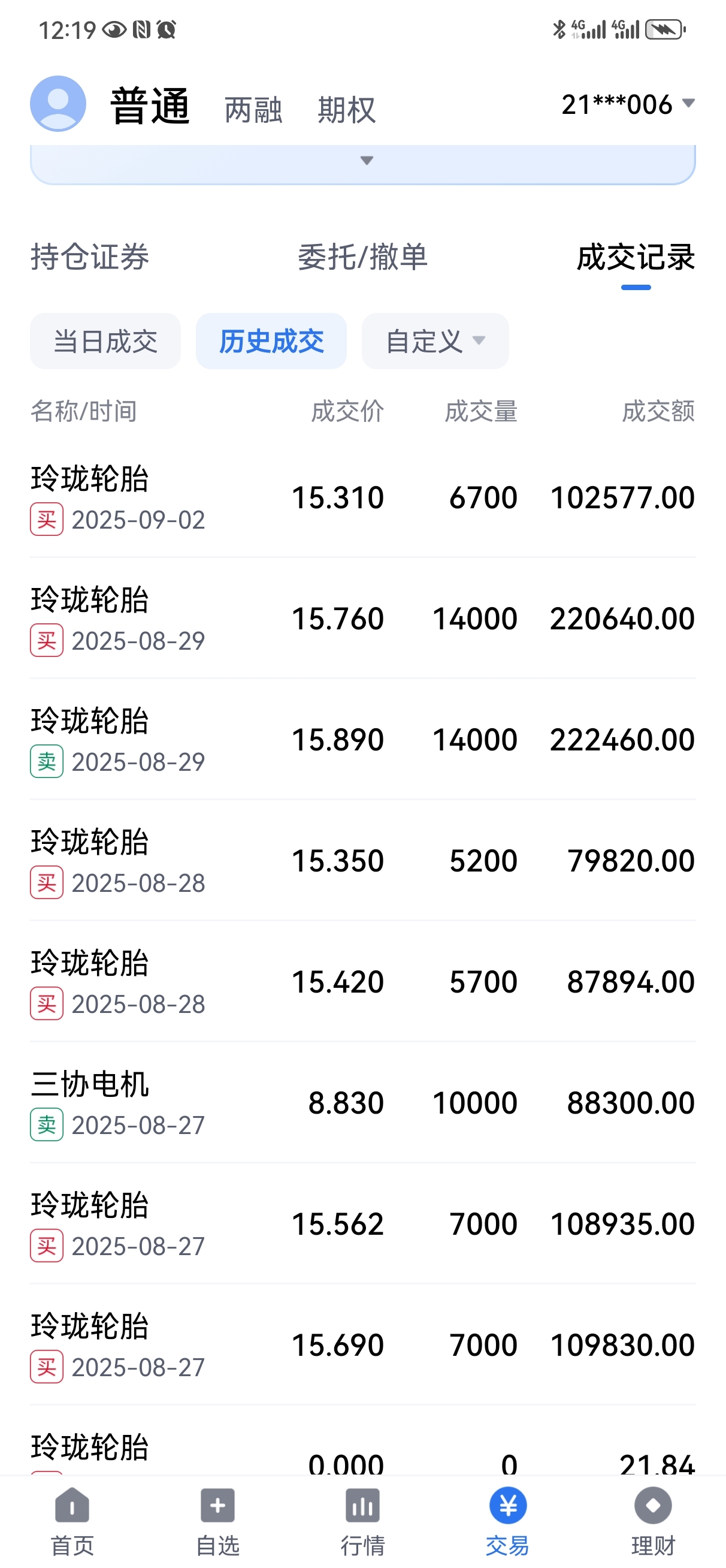Switch to the 两融 account type
Viewport: 726px width, 1568px height.
pos(253,110)
